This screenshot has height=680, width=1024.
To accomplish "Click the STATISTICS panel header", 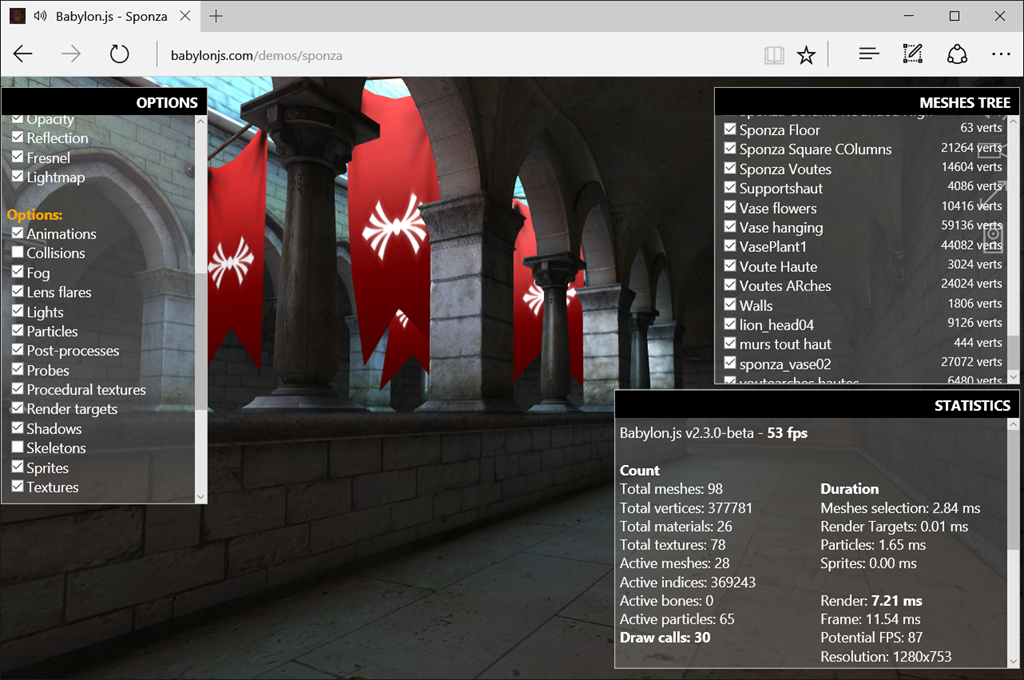I will click(x=817, y=405).
